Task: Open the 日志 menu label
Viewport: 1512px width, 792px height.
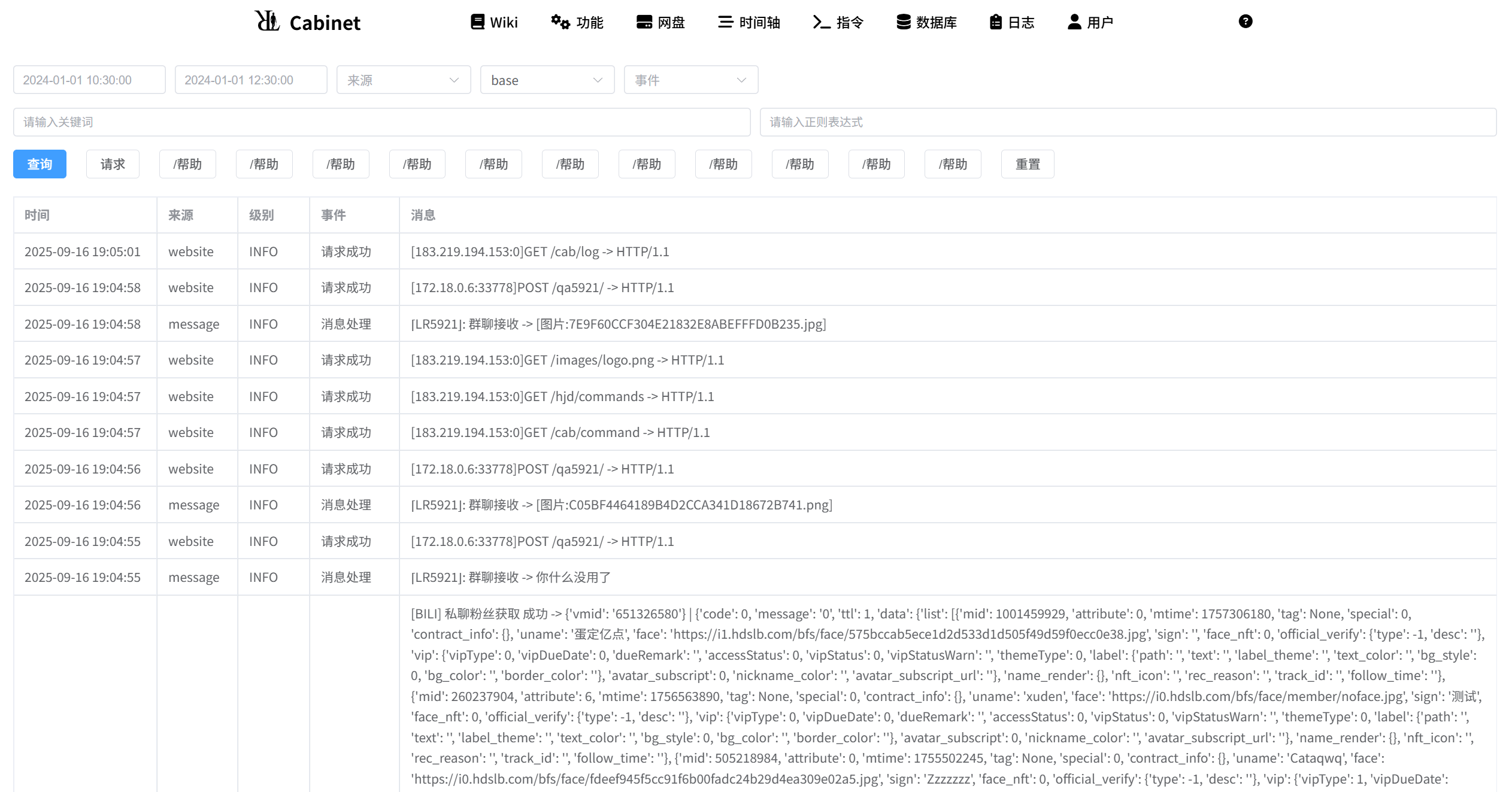Action: 1021,23
